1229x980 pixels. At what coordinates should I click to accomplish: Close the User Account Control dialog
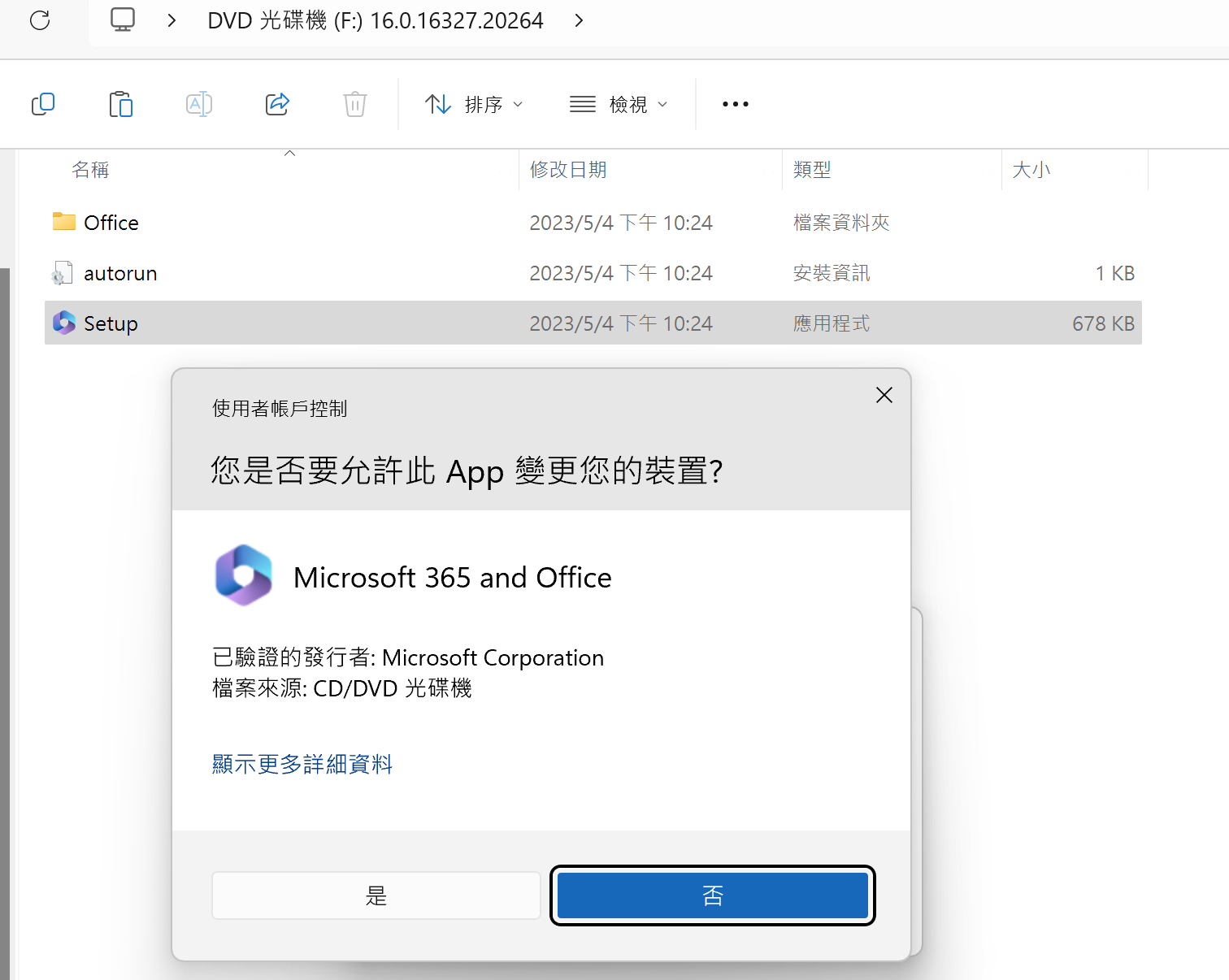[884, 396]
